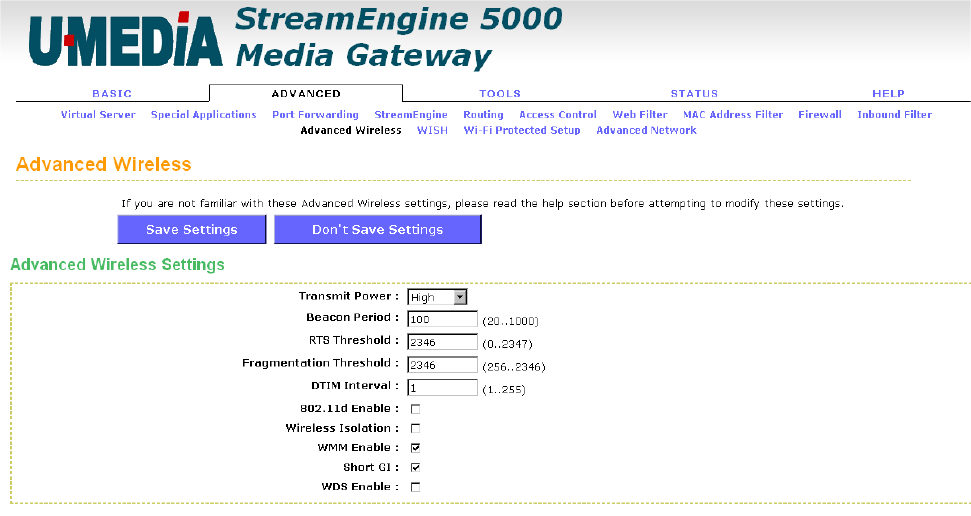Open the Routing page
This screenshot has height=516, width=971.
tap(483, 115)
